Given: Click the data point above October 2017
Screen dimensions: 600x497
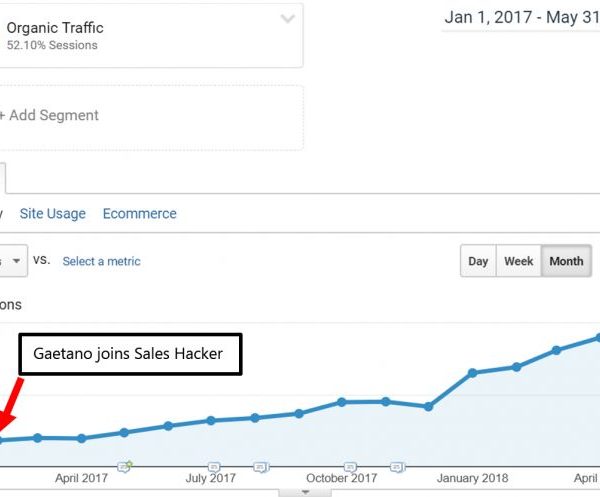Looking at the screenshot, I should 342,402.
